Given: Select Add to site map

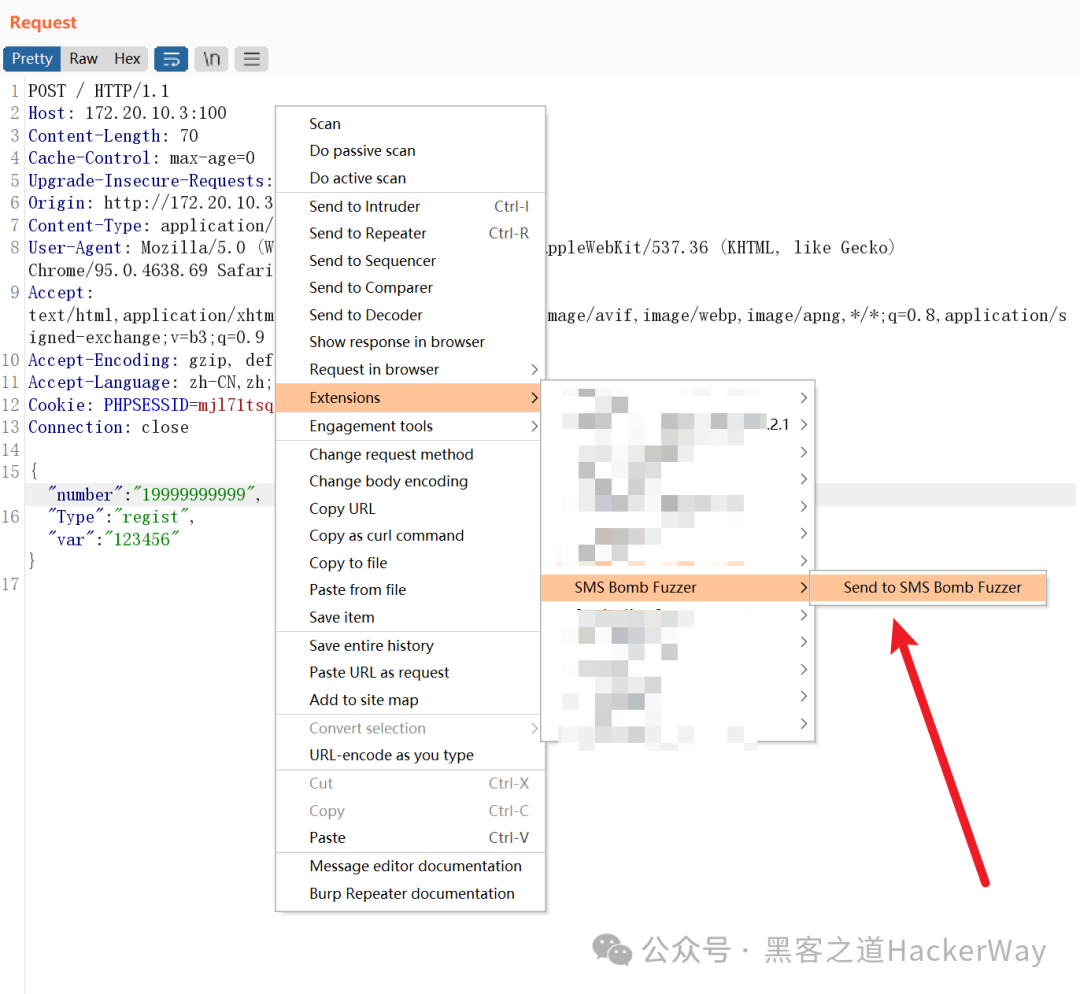Looking at the screenshot, I should click(411, 701).
